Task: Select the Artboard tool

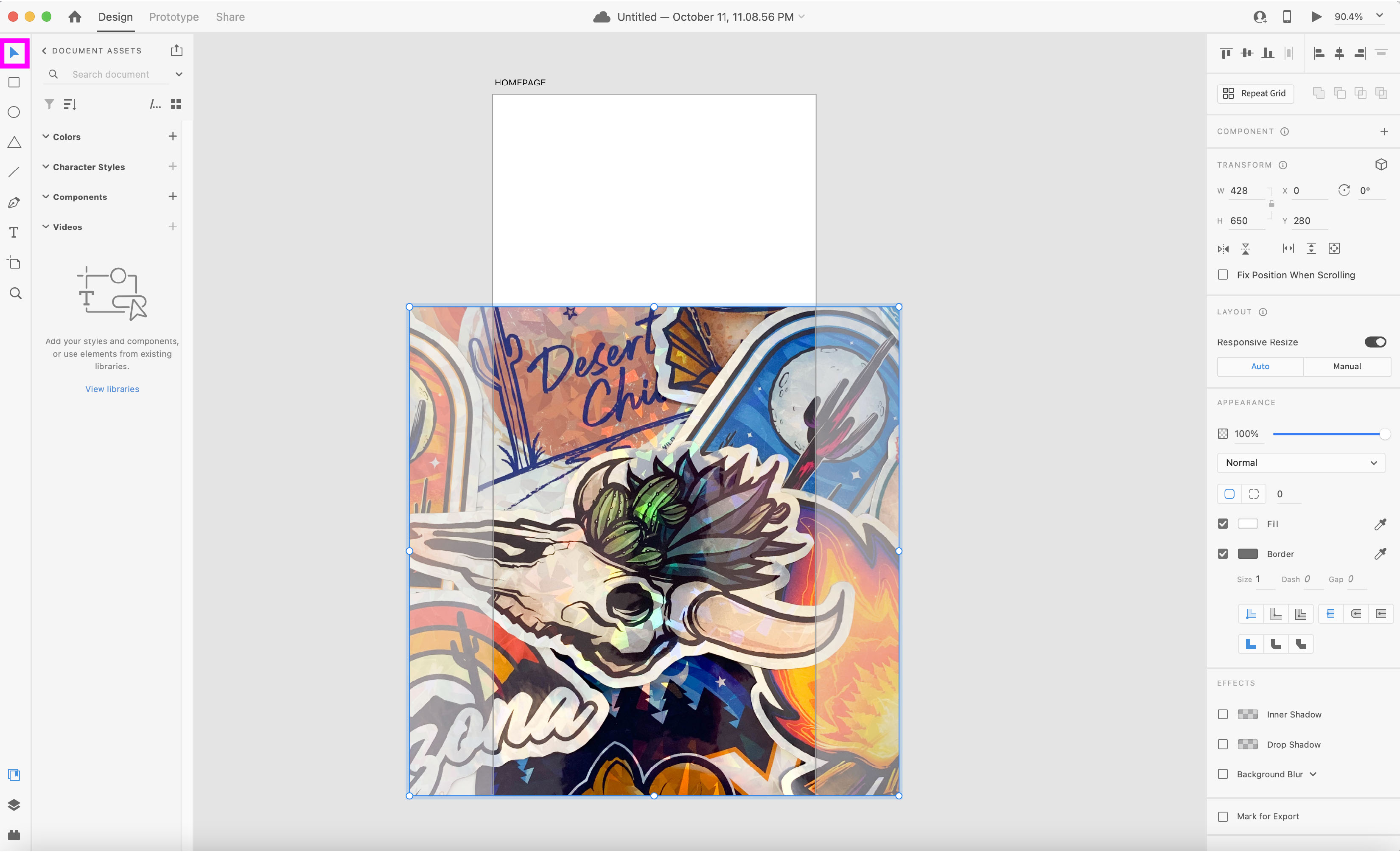Action: pos(14,263)
